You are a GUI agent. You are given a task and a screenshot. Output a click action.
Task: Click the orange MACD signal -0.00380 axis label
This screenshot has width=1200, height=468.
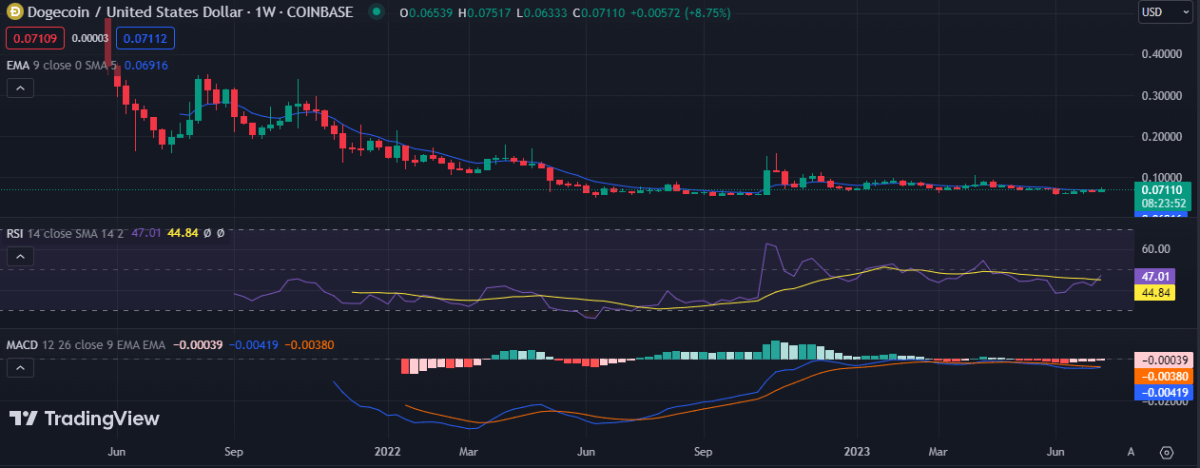tap(1162, 377)
